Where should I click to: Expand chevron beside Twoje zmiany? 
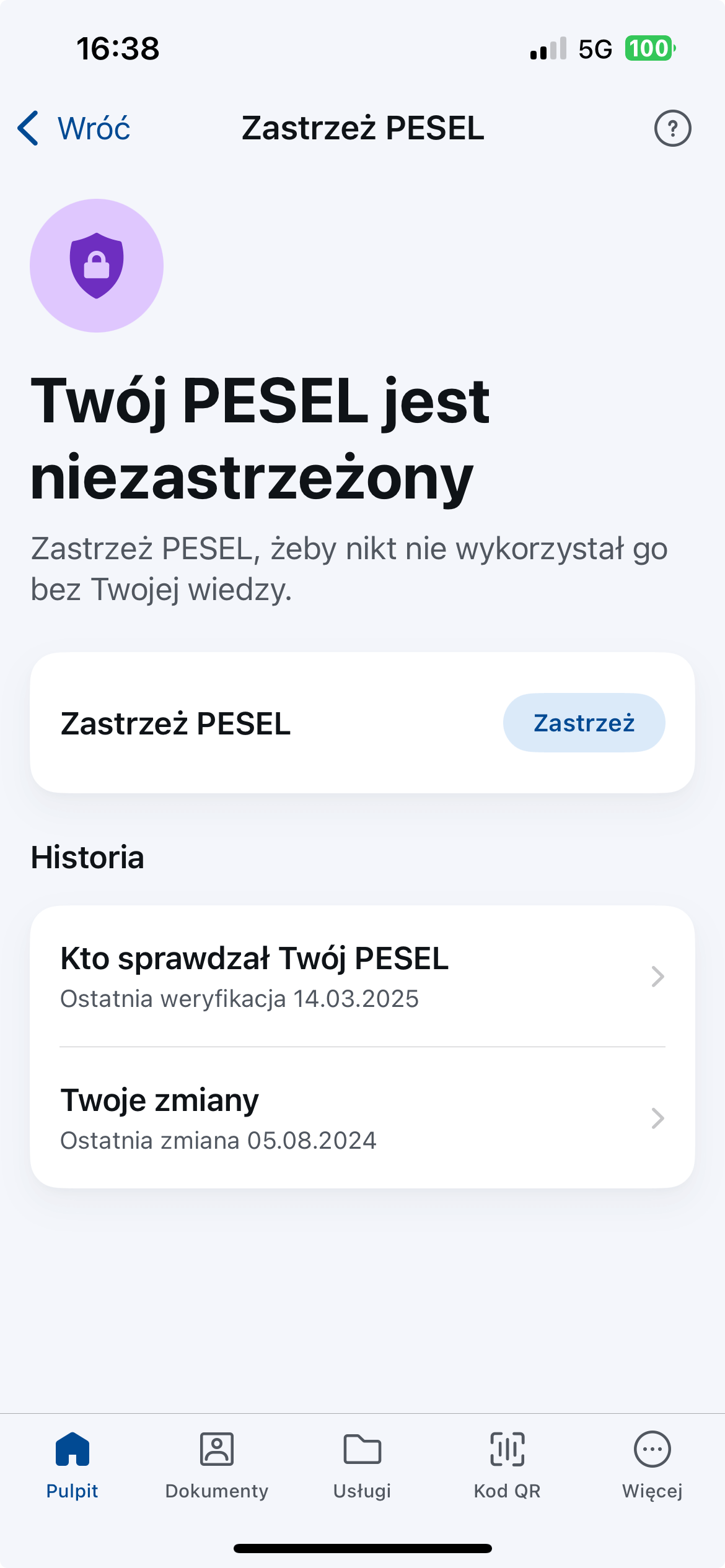pyautogui.click(x=657, y=1118)
